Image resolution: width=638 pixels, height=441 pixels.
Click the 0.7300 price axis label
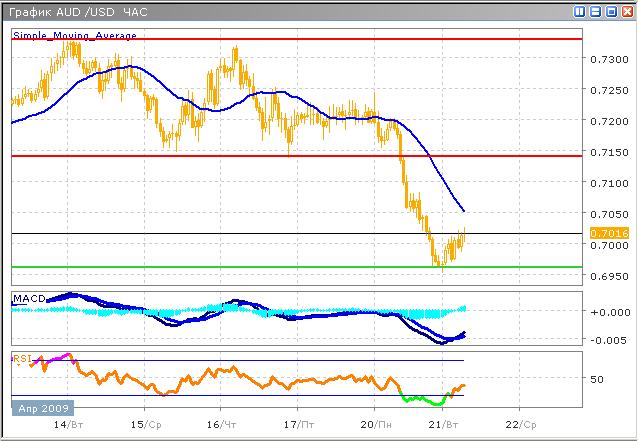pos(603,59)
